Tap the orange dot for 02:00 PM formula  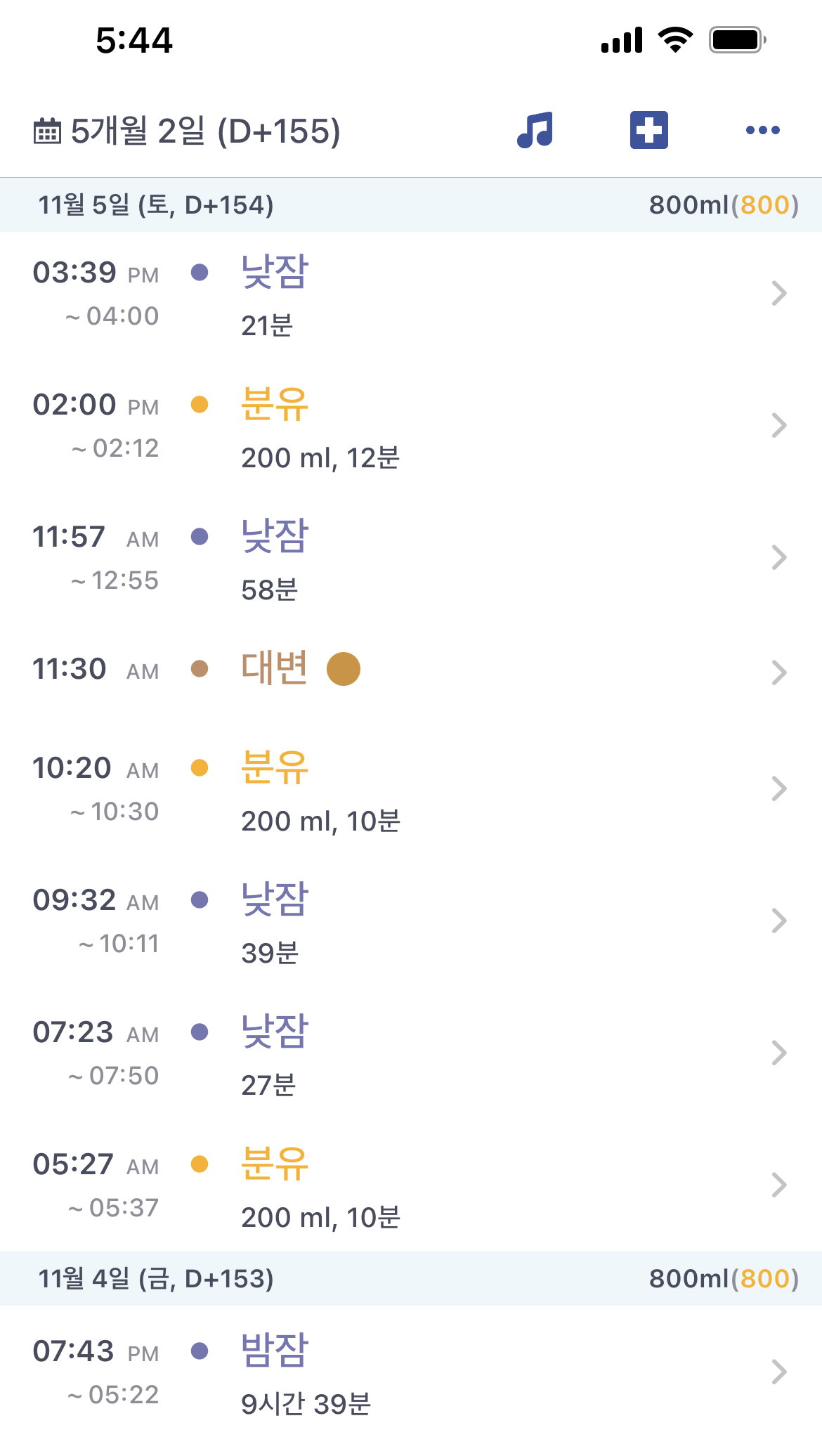(x=200, y=404)
